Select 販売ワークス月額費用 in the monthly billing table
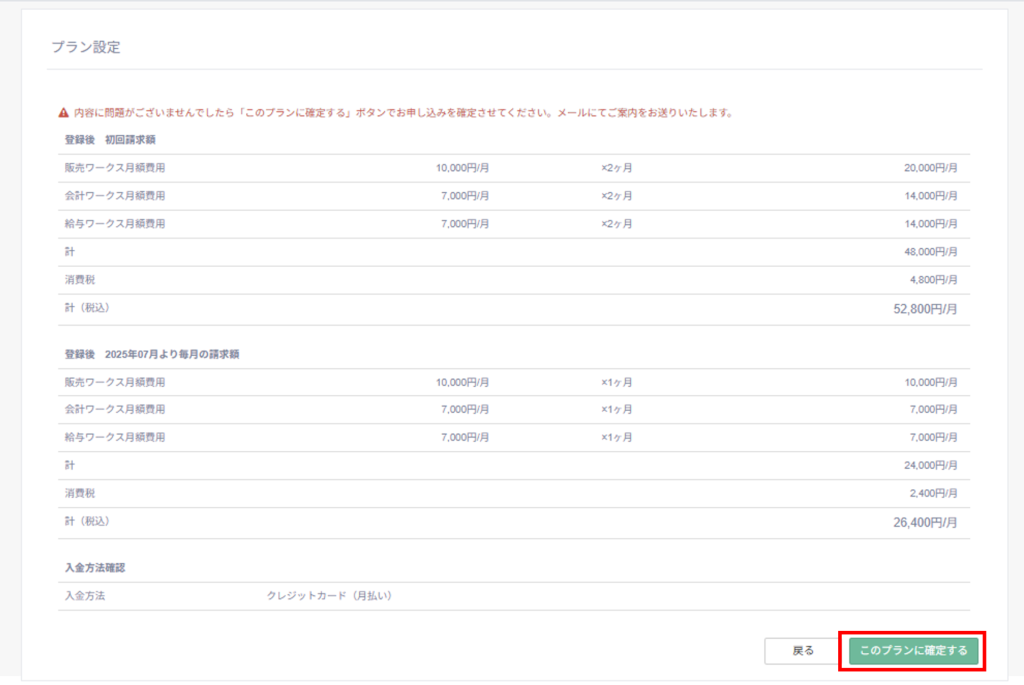The image size is (1024, 685). pos(115,383)
